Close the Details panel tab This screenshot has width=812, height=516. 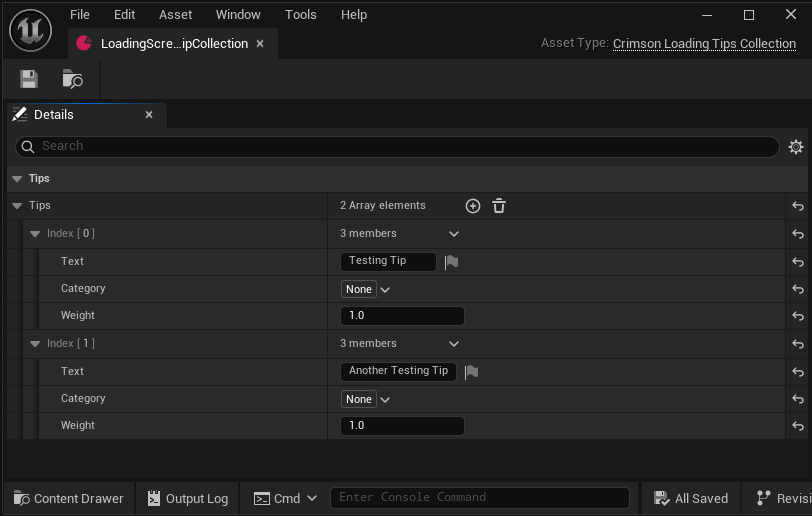pos(149,114)
